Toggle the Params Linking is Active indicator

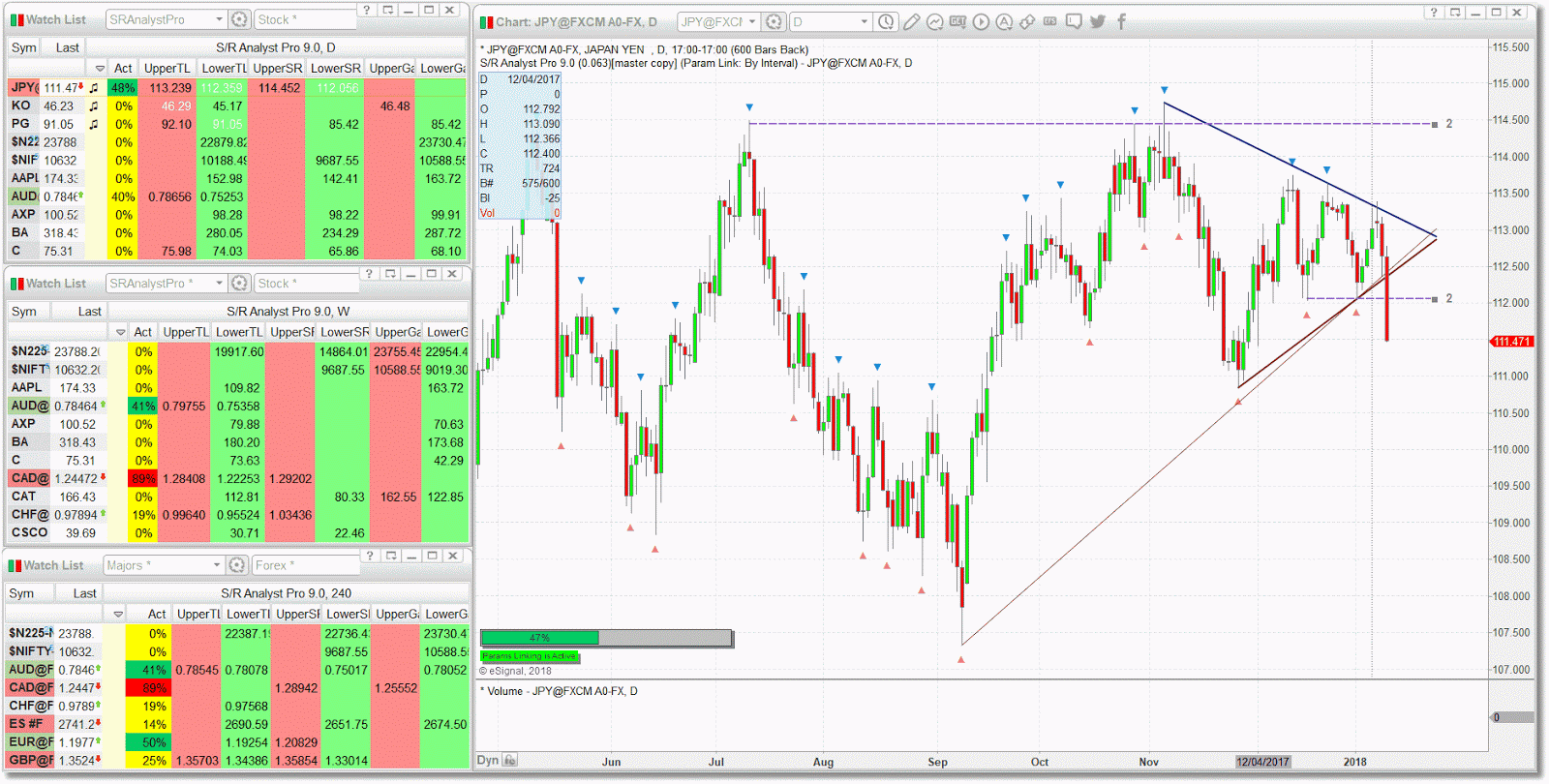530,656
